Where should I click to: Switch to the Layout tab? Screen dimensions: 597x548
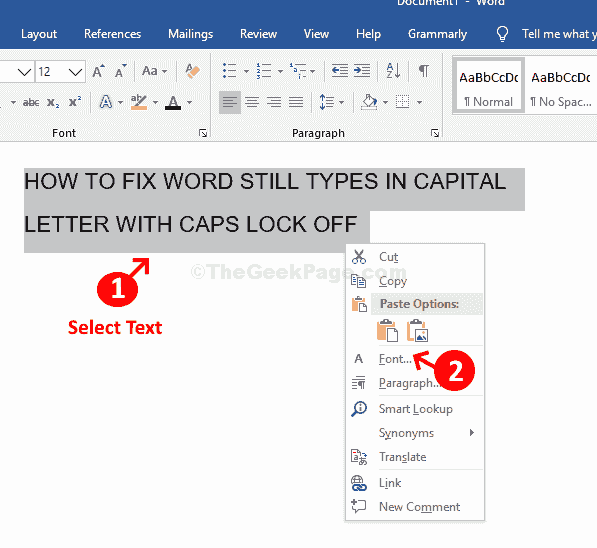click(39, 34)
